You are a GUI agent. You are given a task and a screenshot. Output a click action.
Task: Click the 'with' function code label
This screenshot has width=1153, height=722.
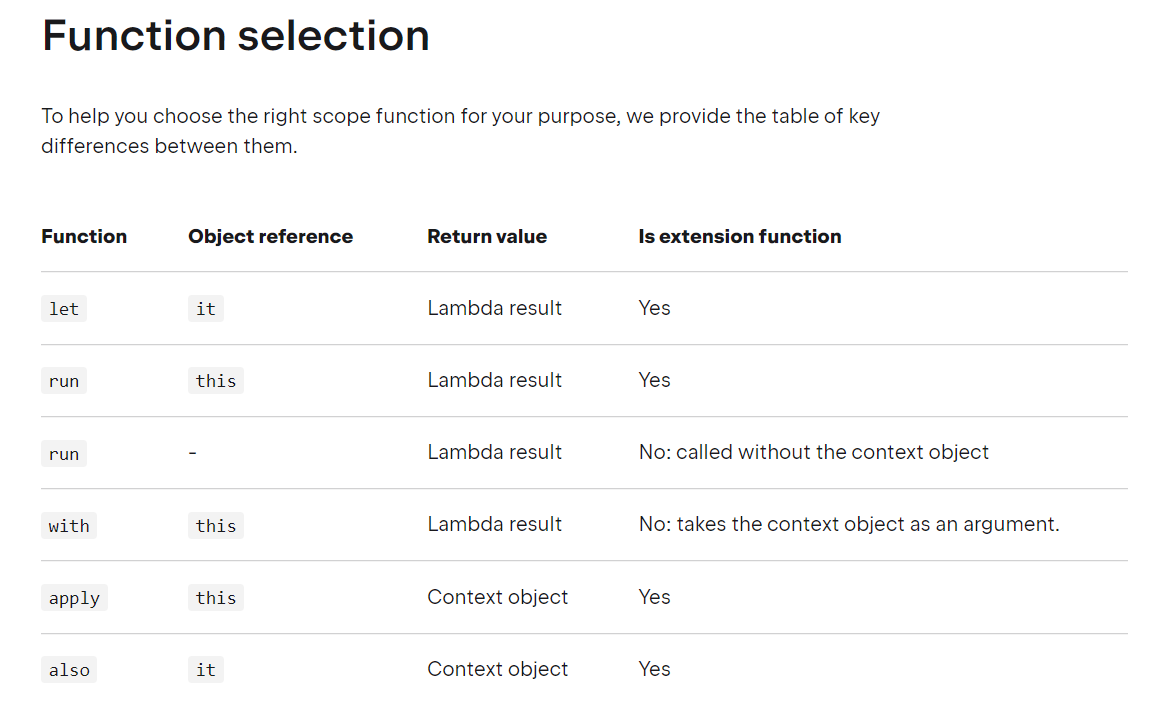pyautogui.click(x=69, y=526)
